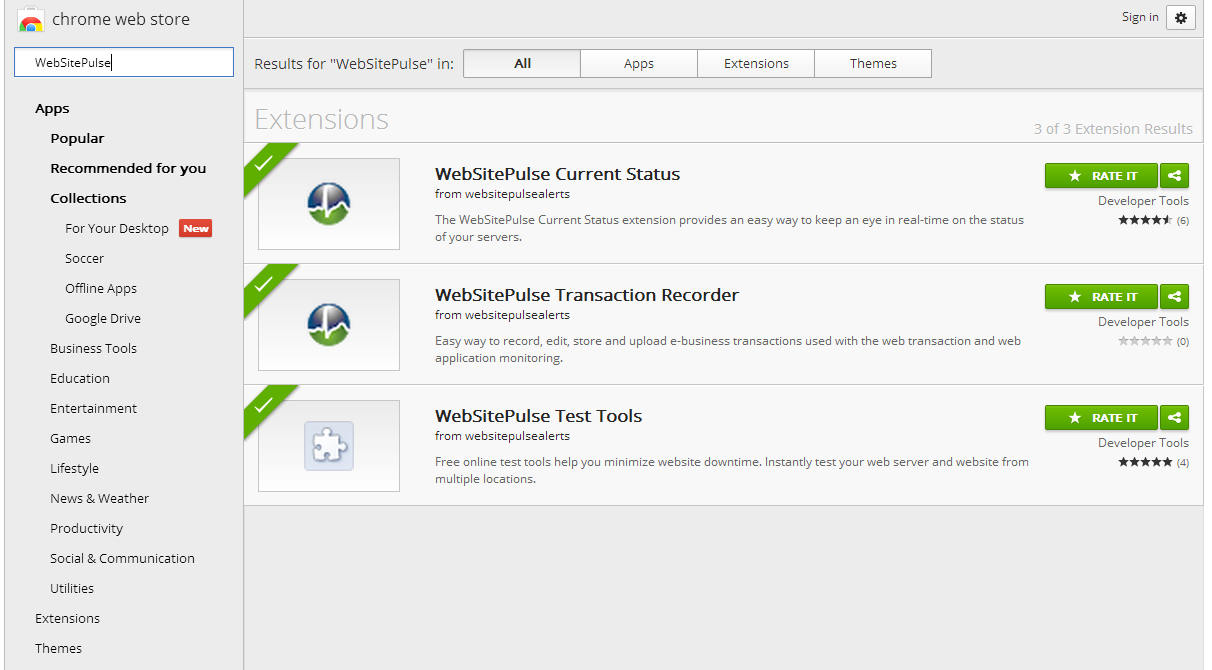Click star rating of WebSitePulse Current Status
This screenshot has height=670, width=1212.
1145,220
